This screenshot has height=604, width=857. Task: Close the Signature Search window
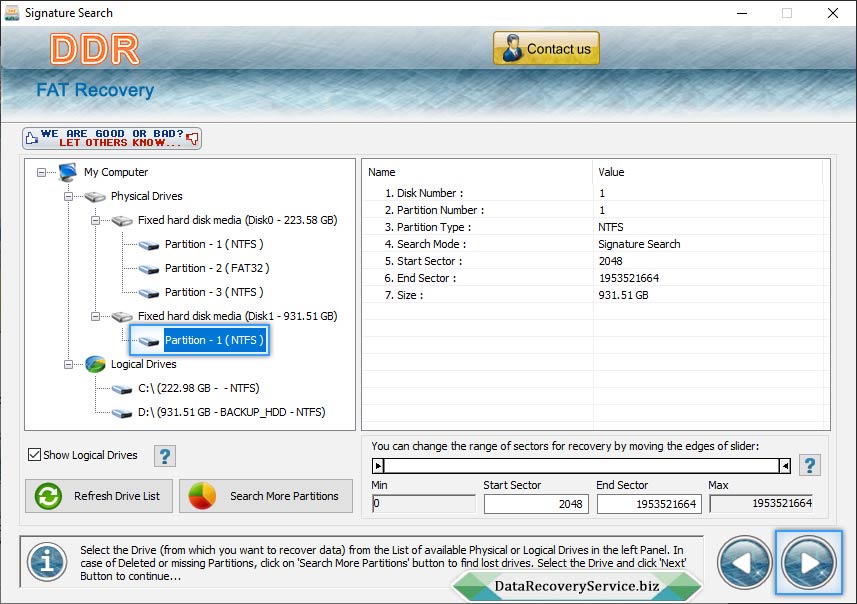click(832, 13)
